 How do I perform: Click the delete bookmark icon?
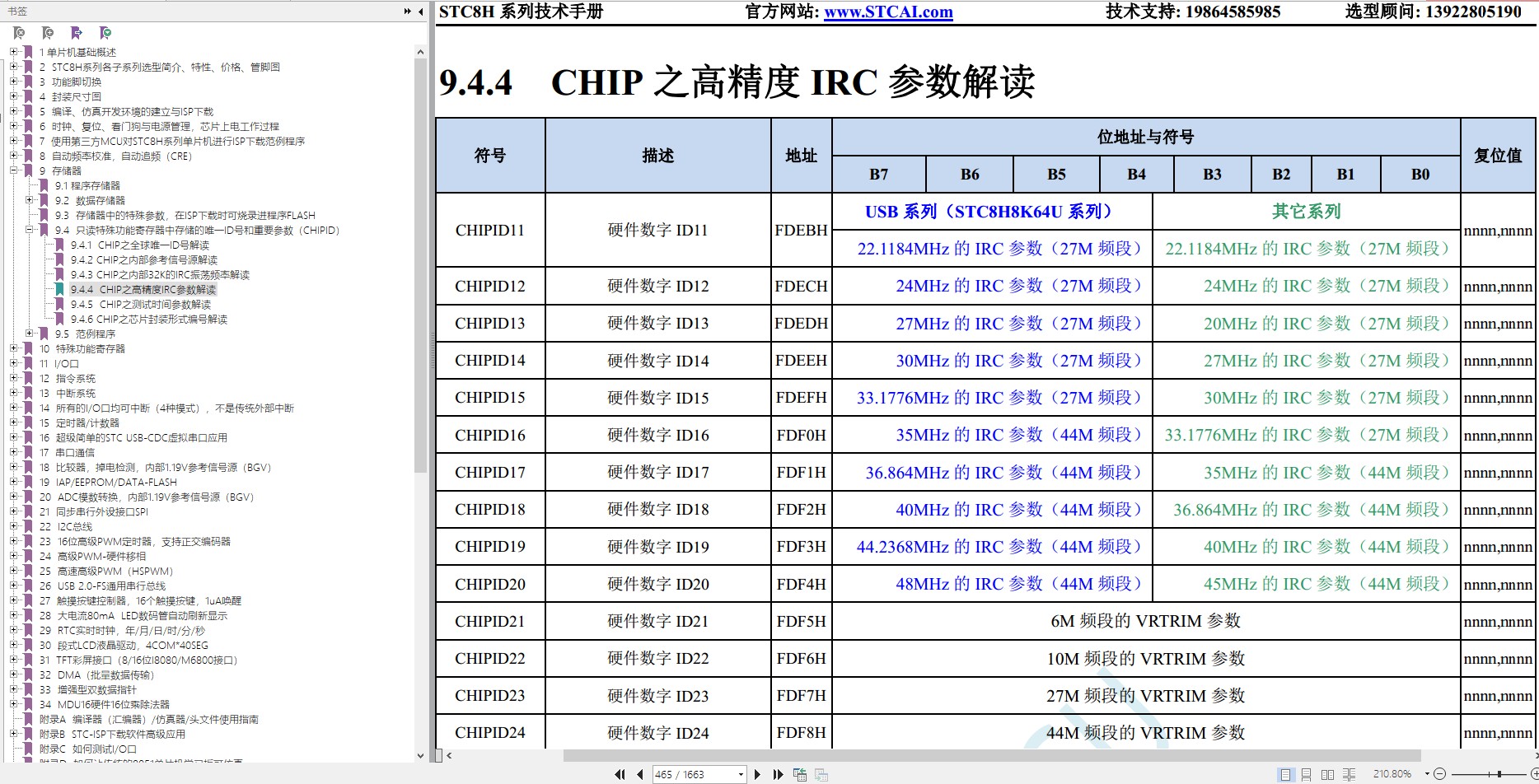[19, 33]
